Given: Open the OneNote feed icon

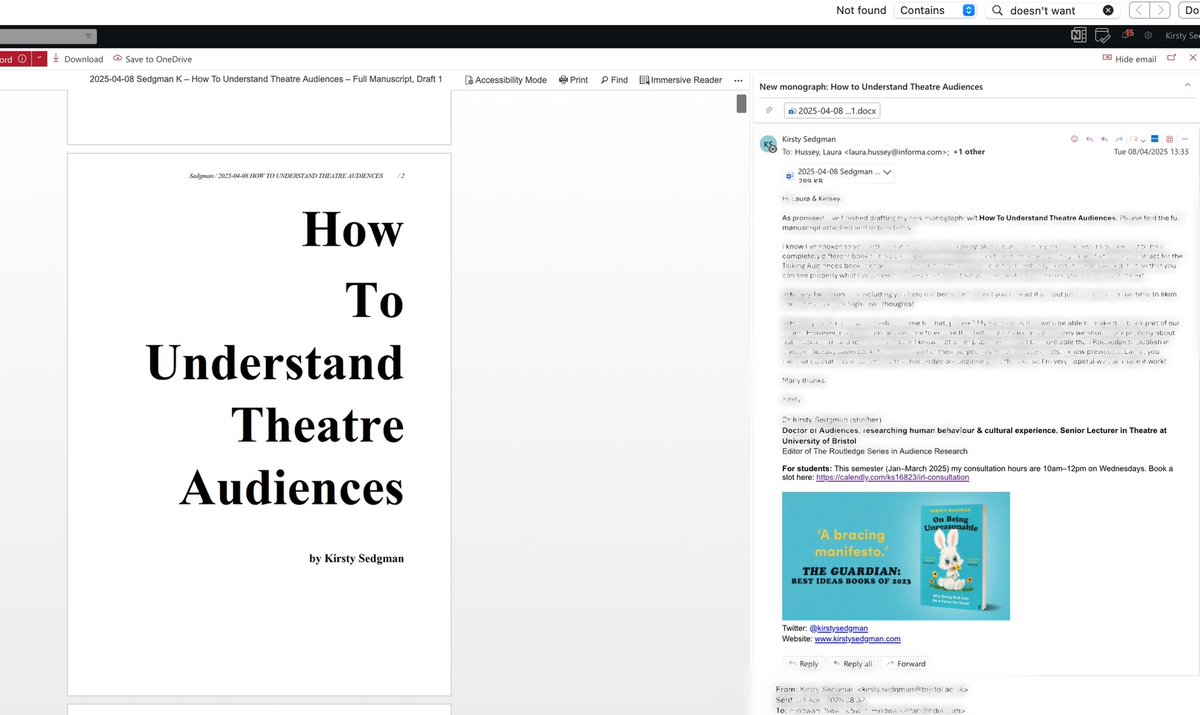Looking at the screenshot, I should tap(1078, 35).
